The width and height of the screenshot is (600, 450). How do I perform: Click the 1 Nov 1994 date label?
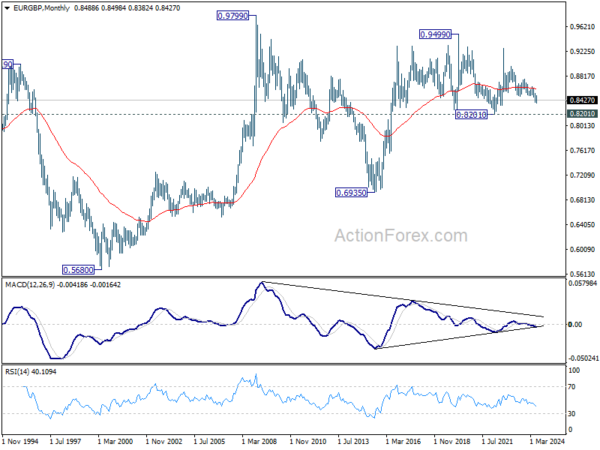click(x=20, y=442)
